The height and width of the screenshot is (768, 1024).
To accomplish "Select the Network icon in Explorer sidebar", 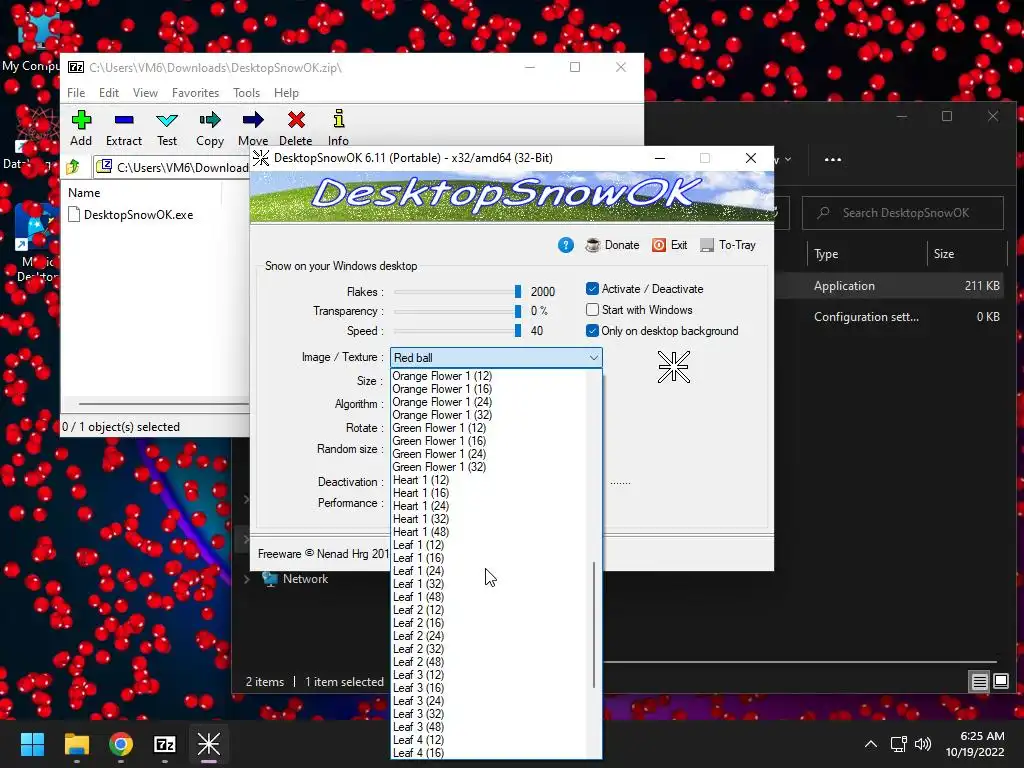I will 270,579.
